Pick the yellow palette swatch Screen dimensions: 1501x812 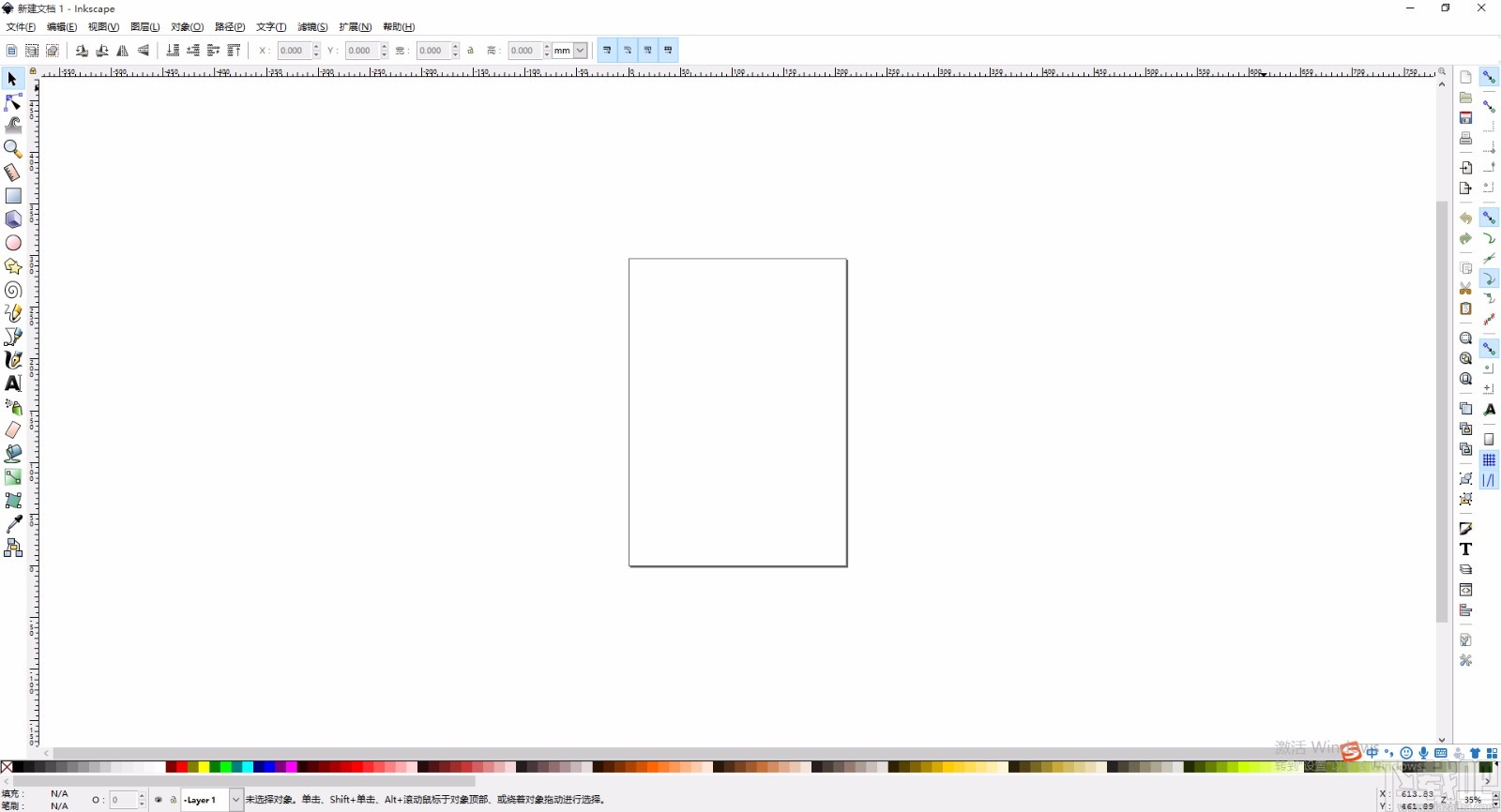205,767
